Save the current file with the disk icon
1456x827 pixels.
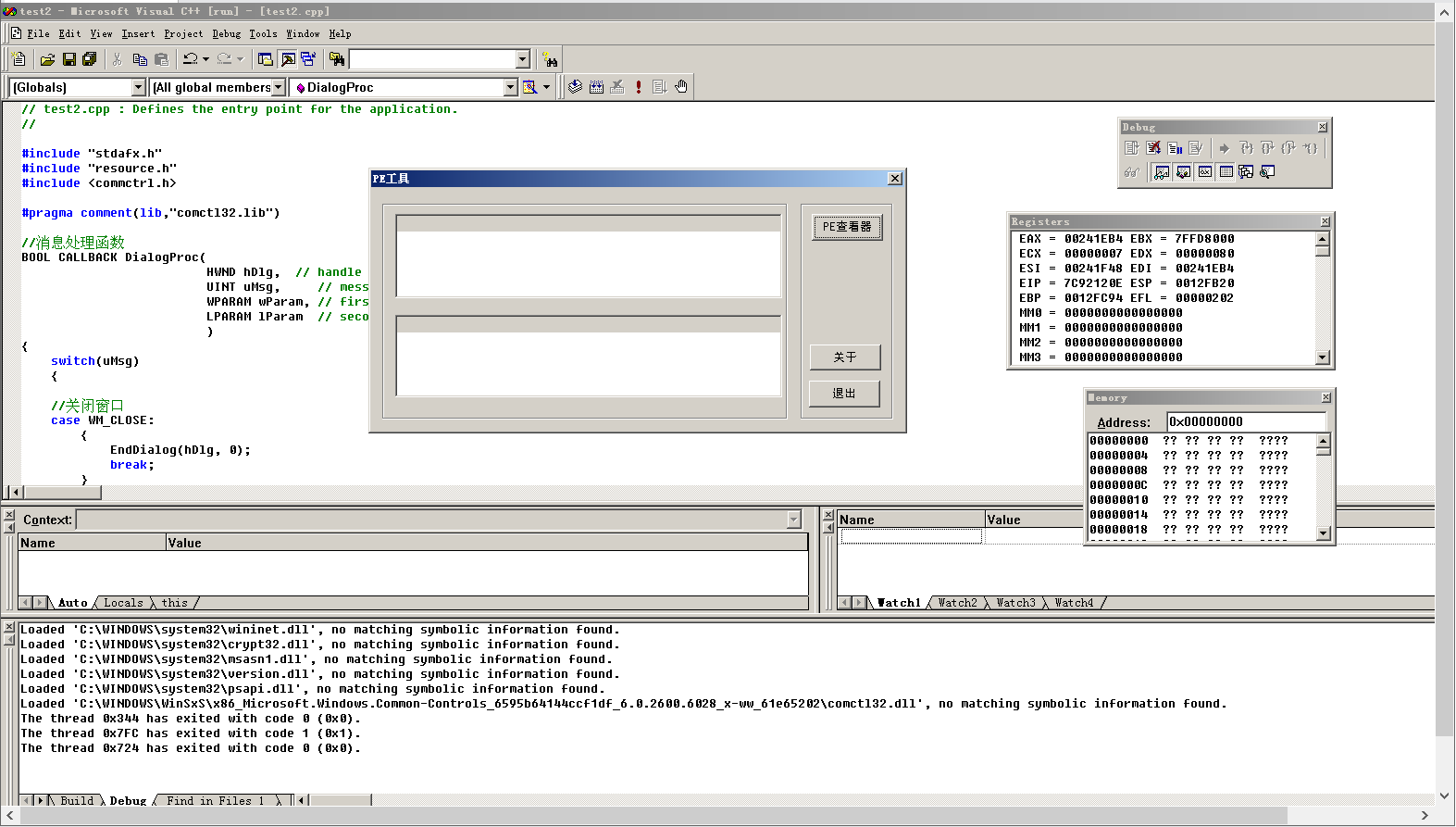click(x=69, y=59)
